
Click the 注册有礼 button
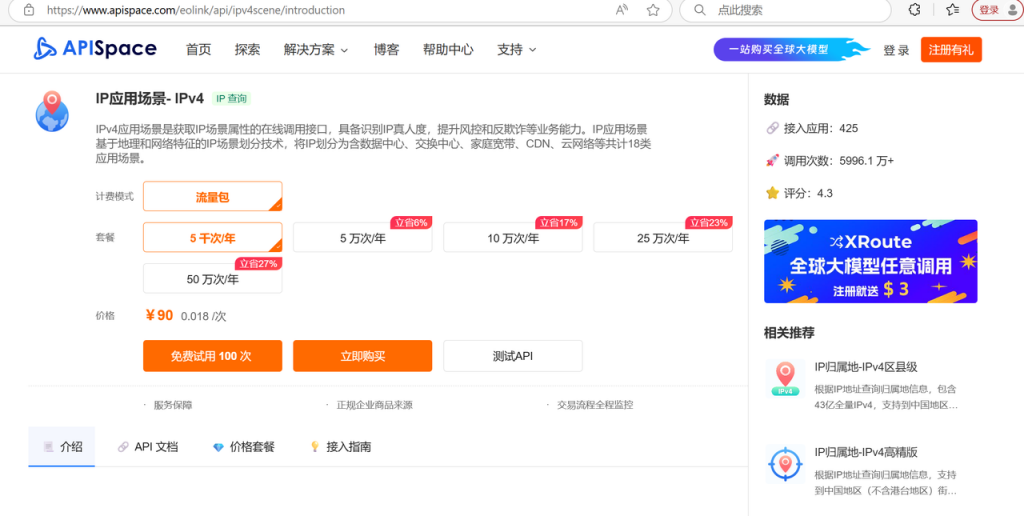coord(951,50)
